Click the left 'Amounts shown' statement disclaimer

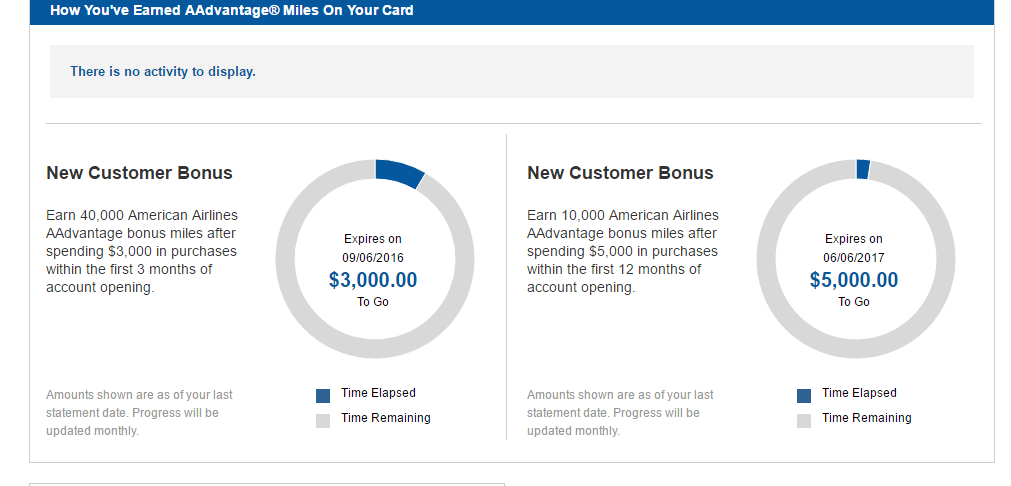[x=139, y=413]
